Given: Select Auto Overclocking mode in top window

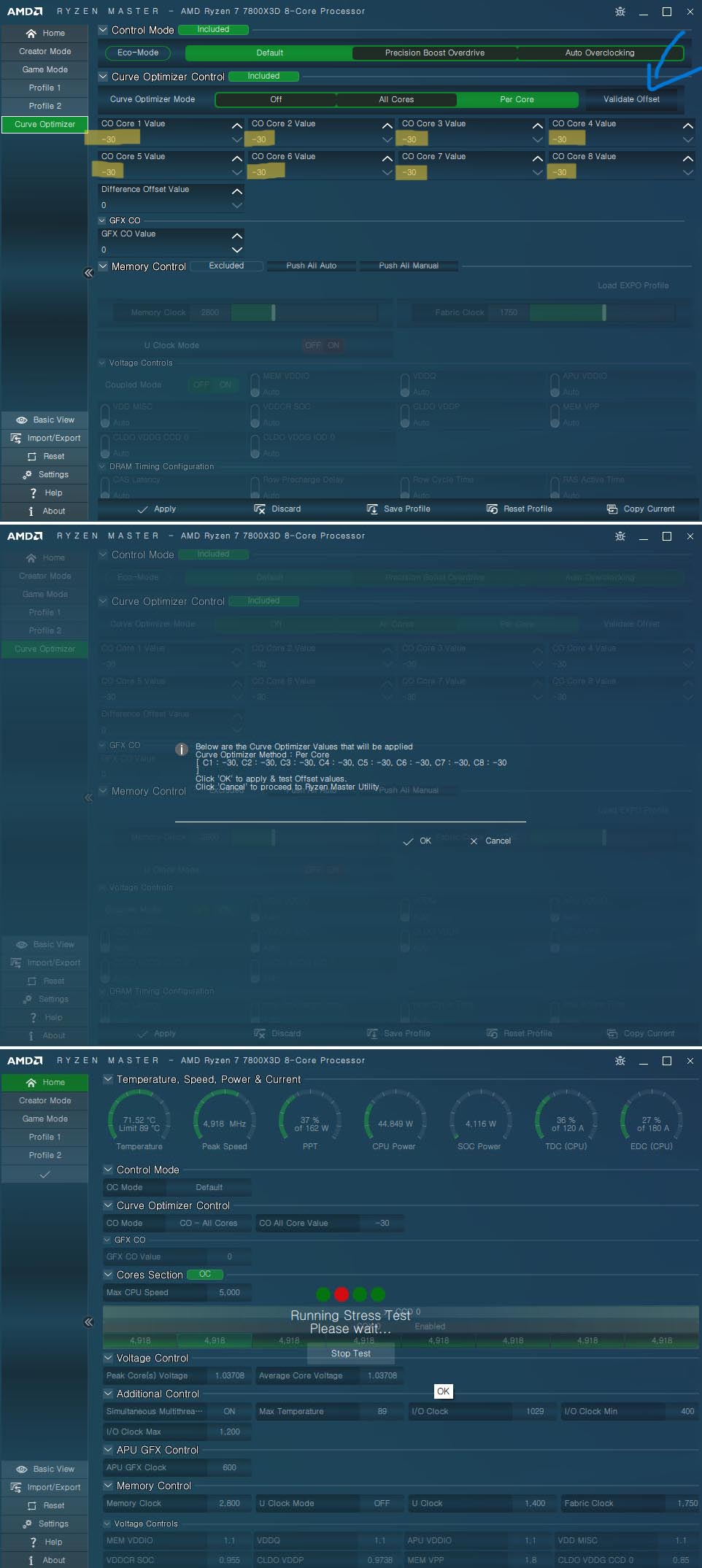Looking at the screenshot, I should click(x=600, y=53).
